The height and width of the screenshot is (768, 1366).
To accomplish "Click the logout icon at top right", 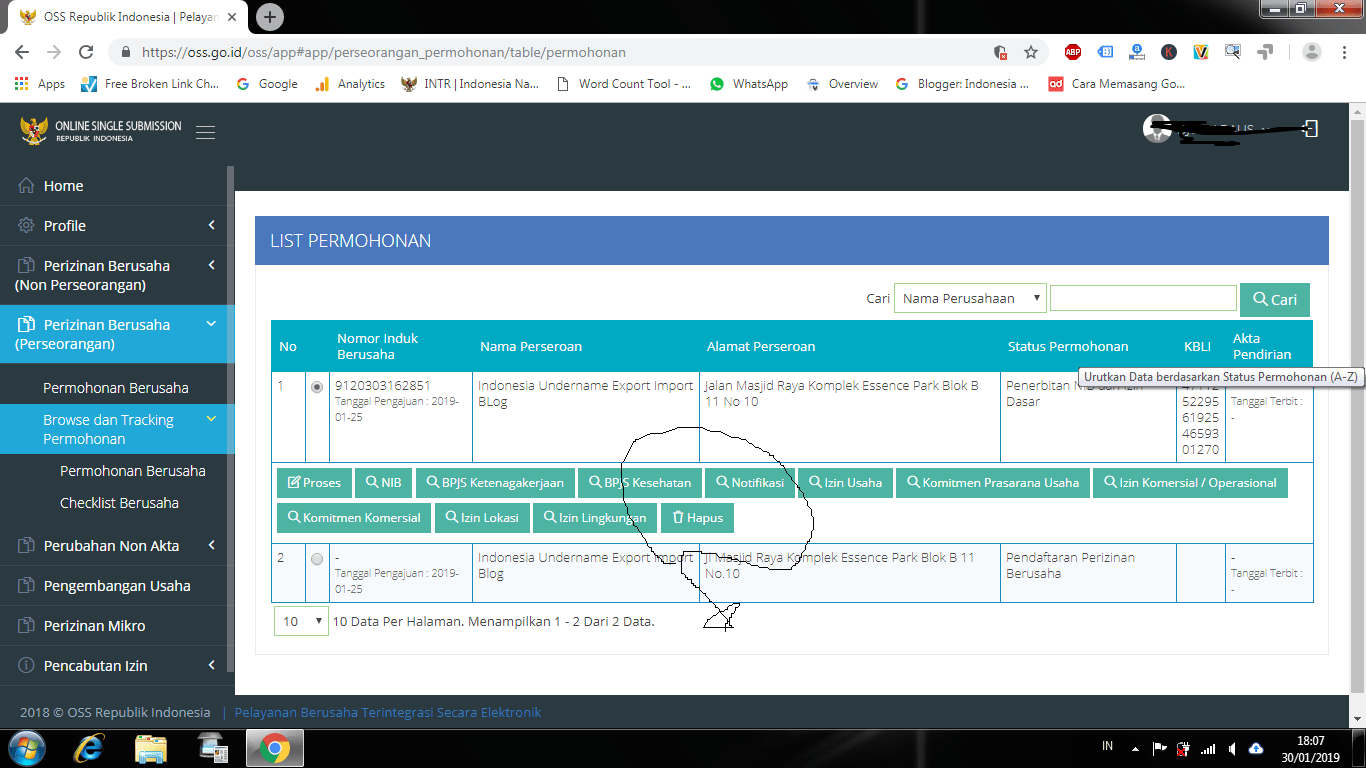I will [x=1311, y=128].
